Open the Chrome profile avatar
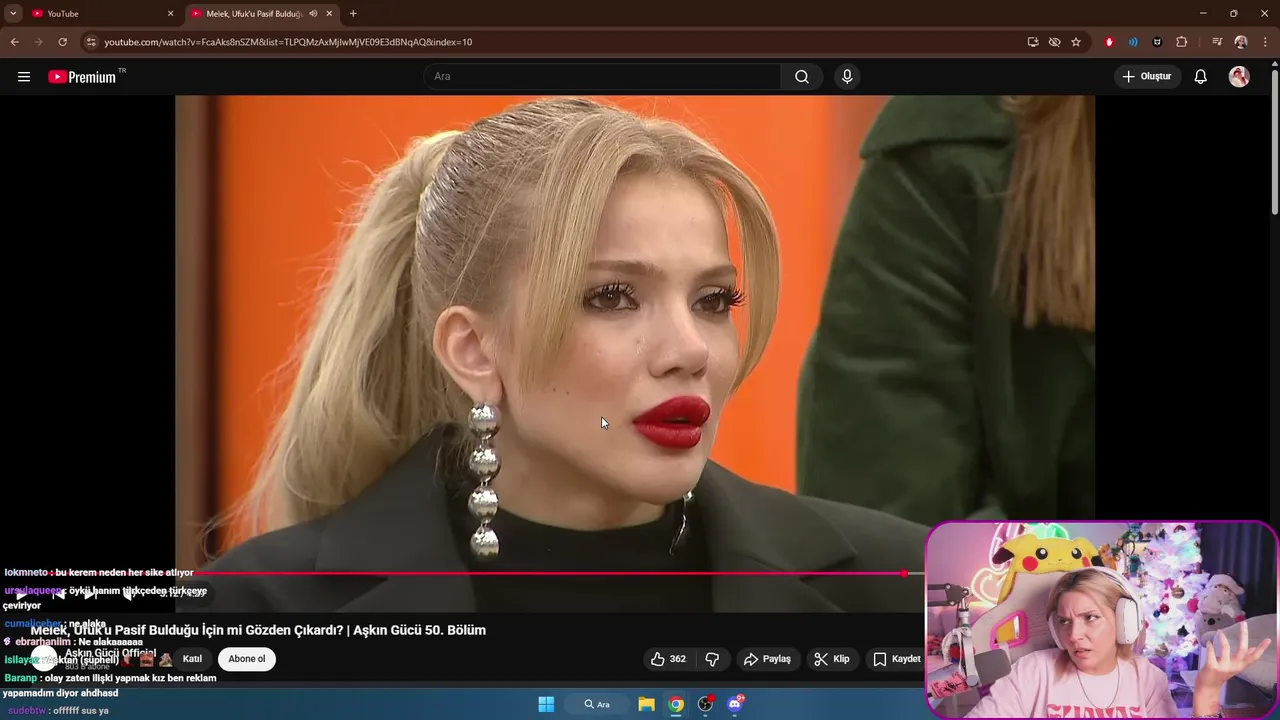Image resolution: width=1280 pixels, height=720 pixels. click(x=1241, y=42)
